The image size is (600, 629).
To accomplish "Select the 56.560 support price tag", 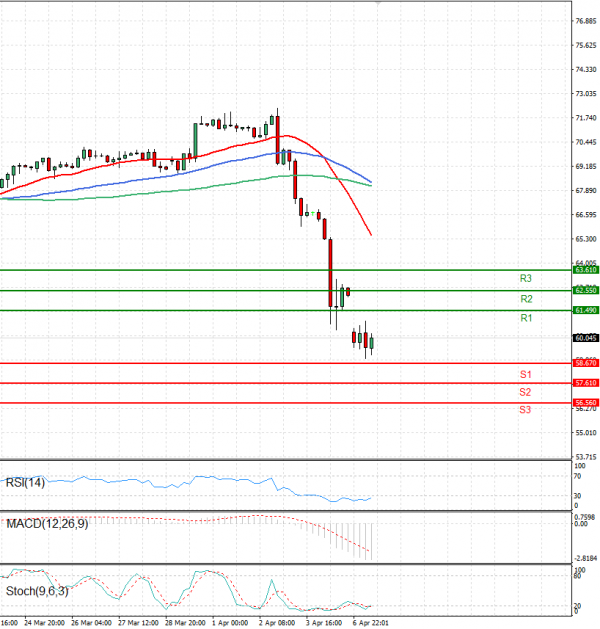I will point(586,403).
